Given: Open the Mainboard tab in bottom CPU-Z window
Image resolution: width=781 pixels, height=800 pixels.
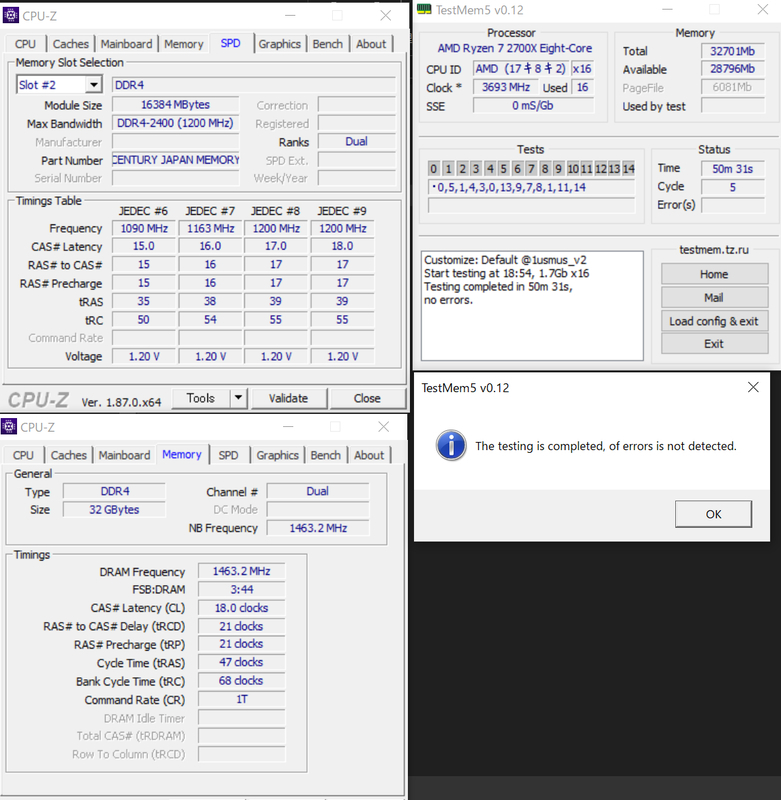Looking at the screenshot, I should coord(124,455).
